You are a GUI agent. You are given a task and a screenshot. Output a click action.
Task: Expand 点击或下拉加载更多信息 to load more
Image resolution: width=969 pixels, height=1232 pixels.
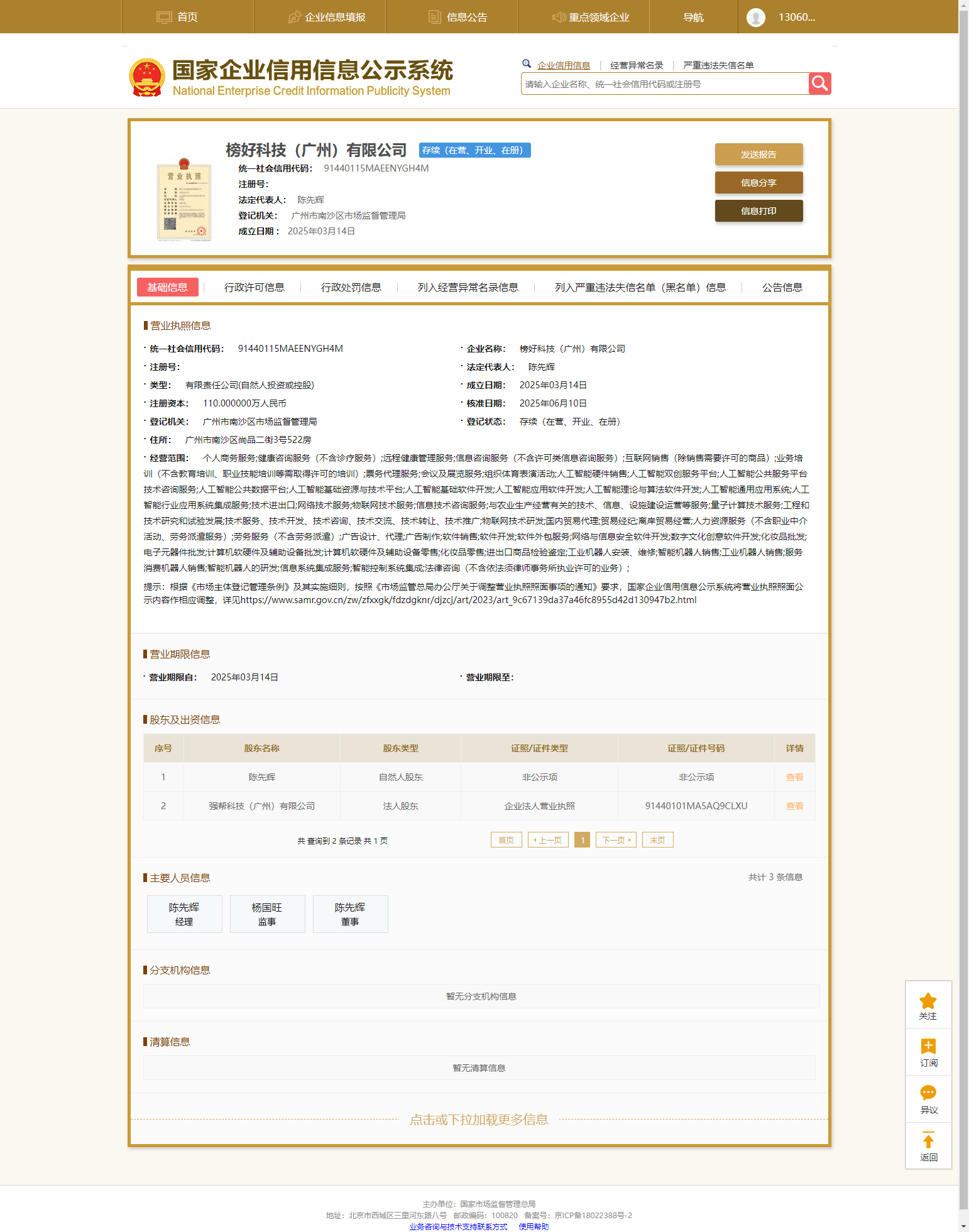(479, 1120)
